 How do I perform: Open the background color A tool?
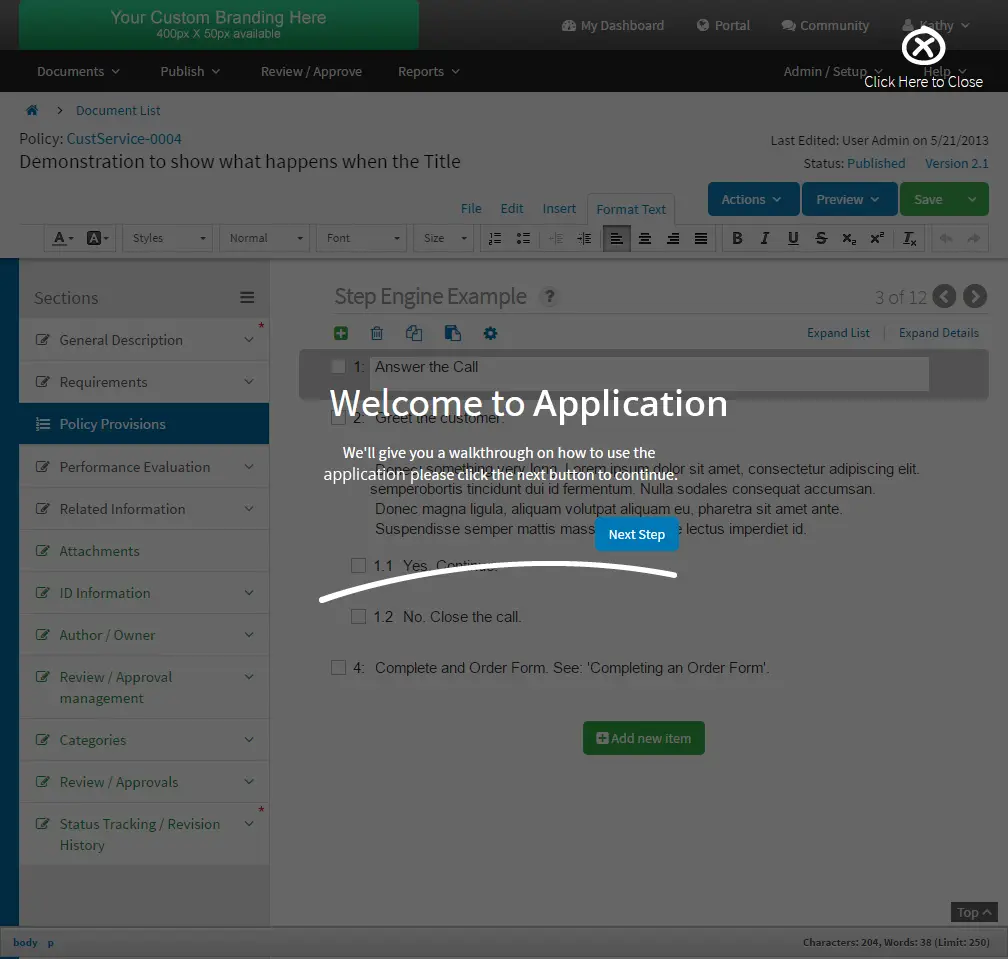point(97,238)
